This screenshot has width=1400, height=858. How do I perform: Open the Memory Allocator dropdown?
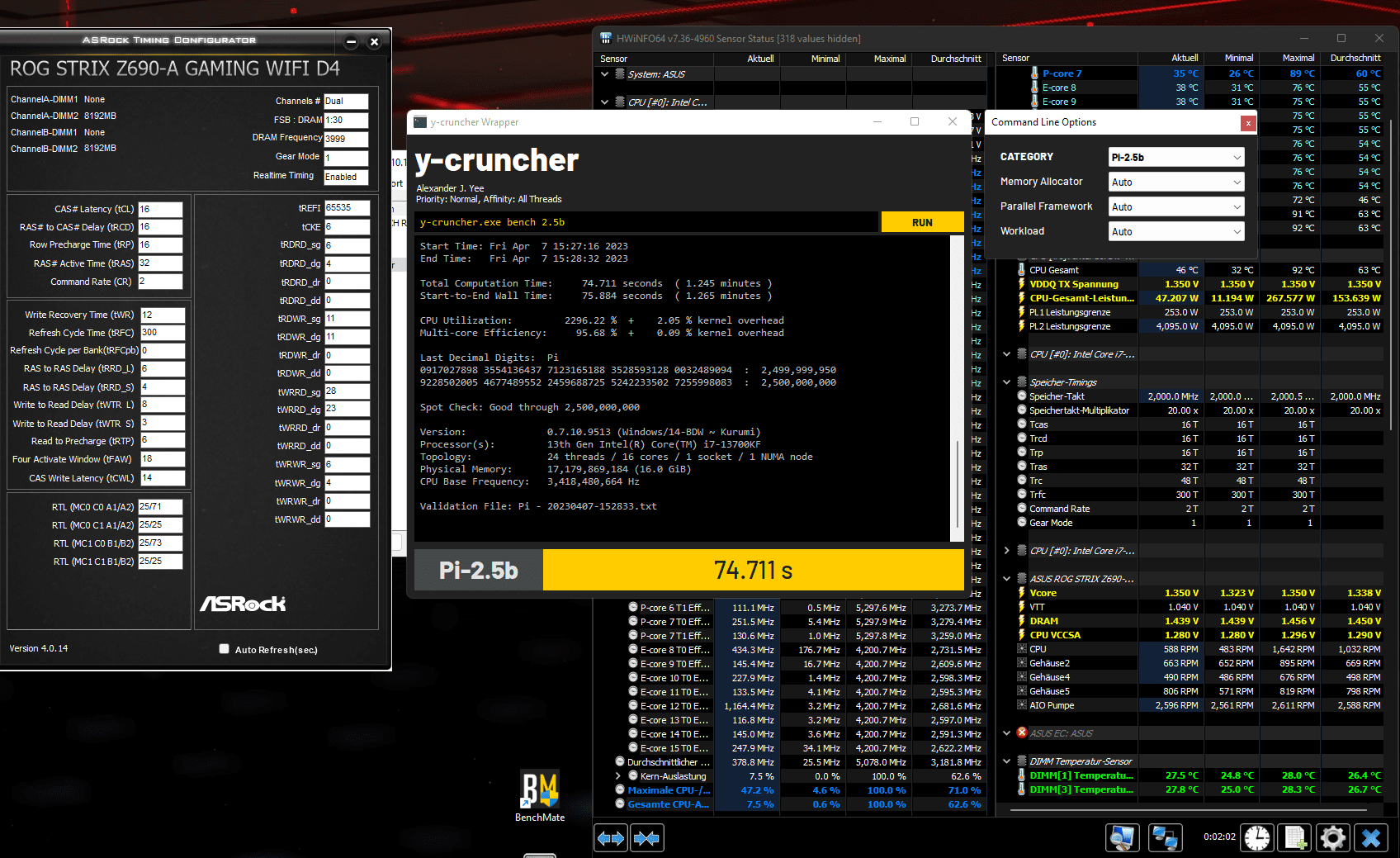(1176, 182)
